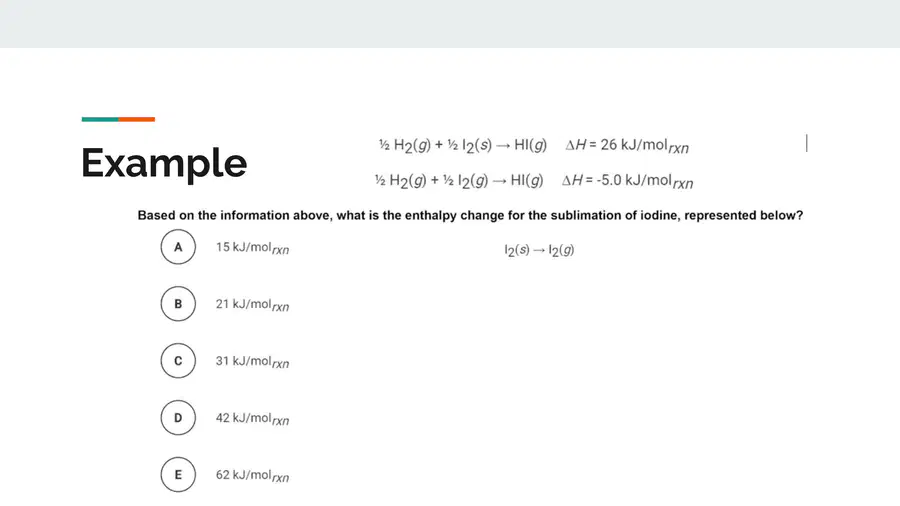Select the ΔH = 26 kJ/mol value

click(x=627, y=146)
